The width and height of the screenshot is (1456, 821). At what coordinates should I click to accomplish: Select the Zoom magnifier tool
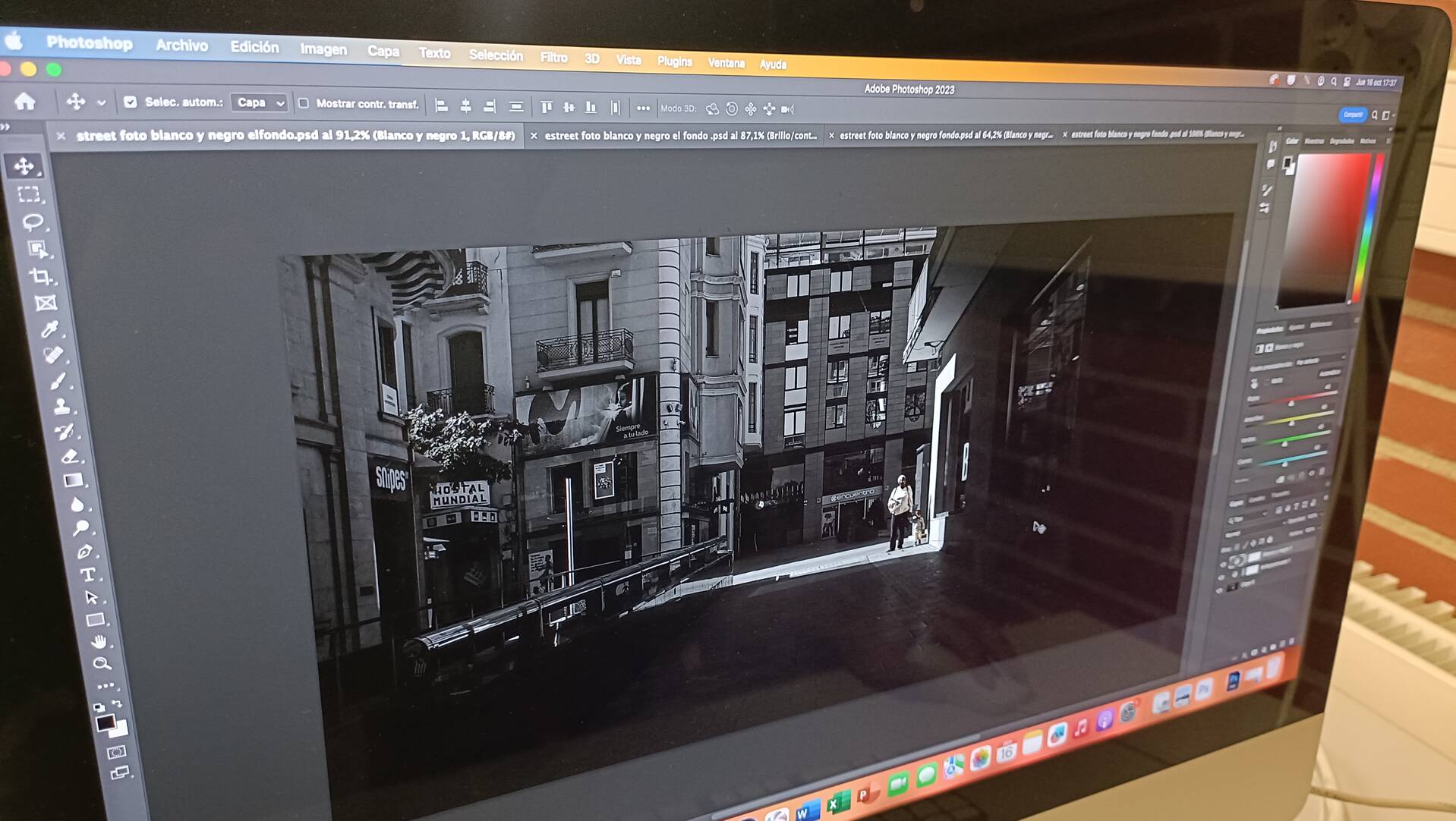click(x=102, y=664)
